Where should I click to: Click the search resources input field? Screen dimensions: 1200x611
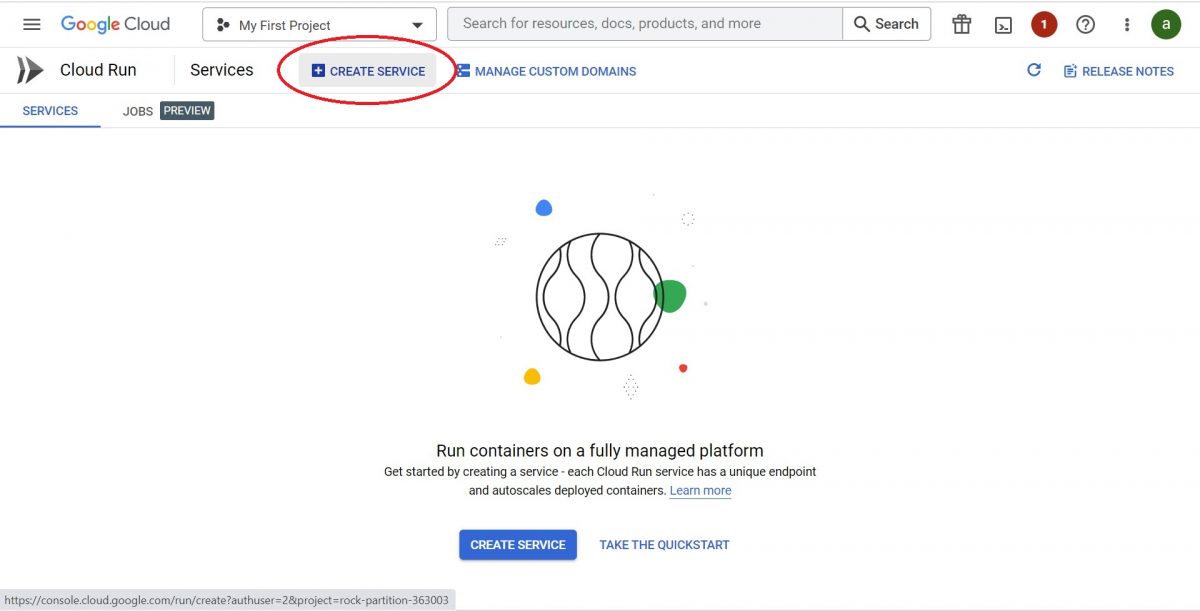click(x=645, y=24)
